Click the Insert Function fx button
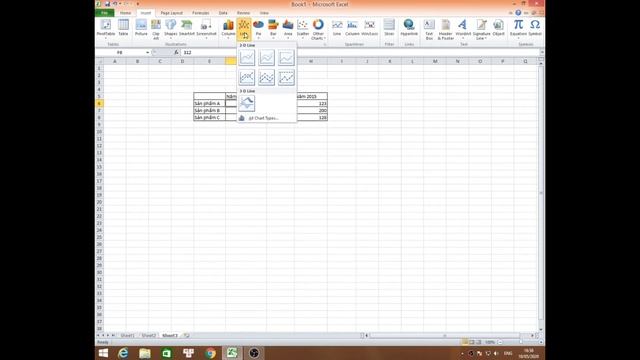This screenshot has height=360, width=640. pyautogui.click(x=176, y=53)
